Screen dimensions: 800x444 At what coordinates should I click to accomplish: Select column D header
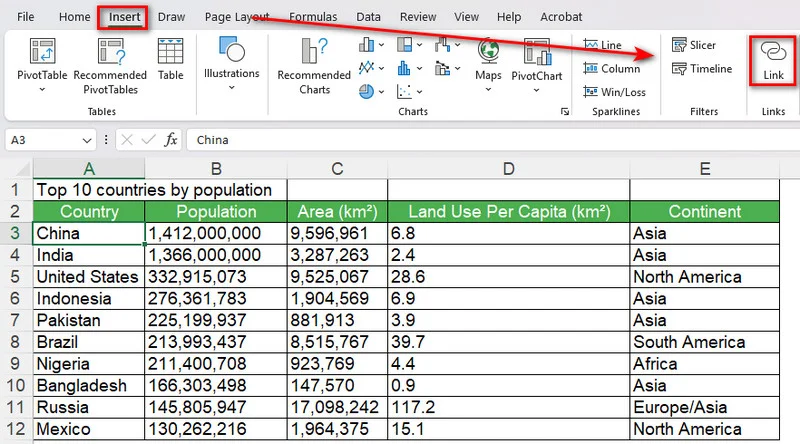[509, 168]
